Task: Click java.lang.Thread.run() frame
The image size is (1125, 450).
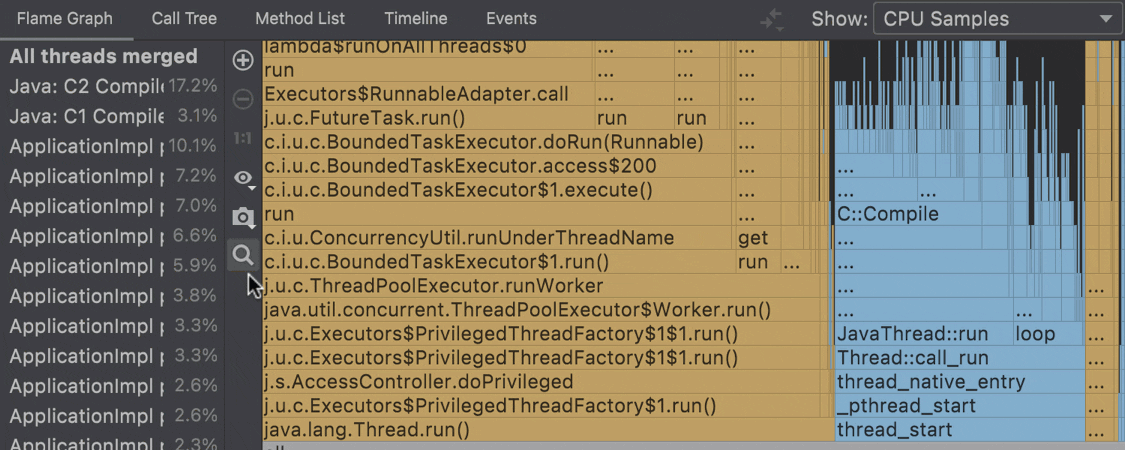Action: click(548, 431)
